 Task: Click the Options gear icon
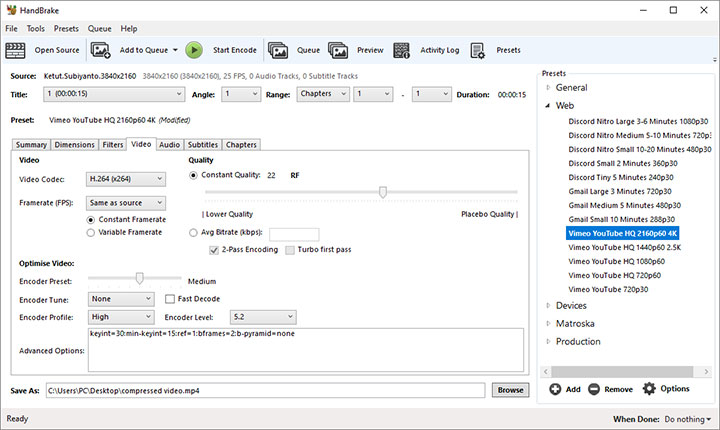tap(650, 389)
